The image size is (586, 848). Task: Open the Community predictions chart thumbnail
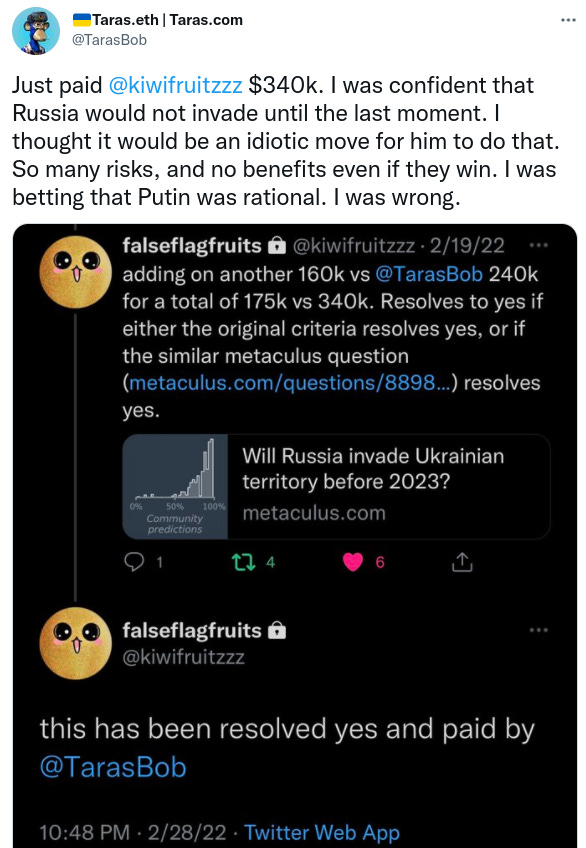[x=175, y=486]
